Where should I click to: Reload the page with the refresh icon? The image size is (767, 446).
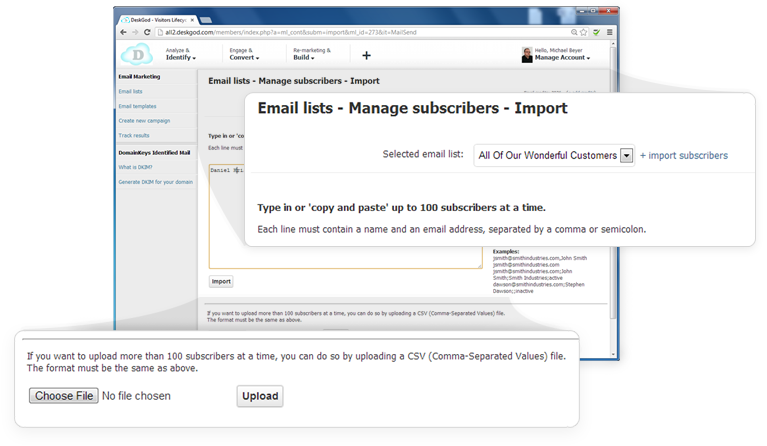(x=147, y=32)
